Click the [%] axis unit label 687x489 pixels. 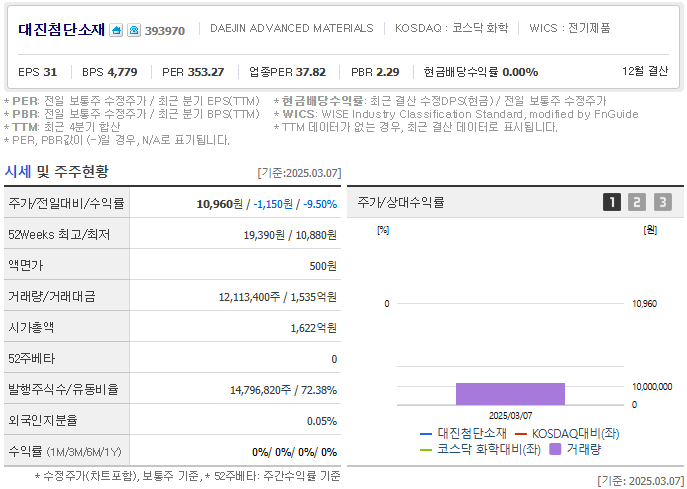click(383, 230)
